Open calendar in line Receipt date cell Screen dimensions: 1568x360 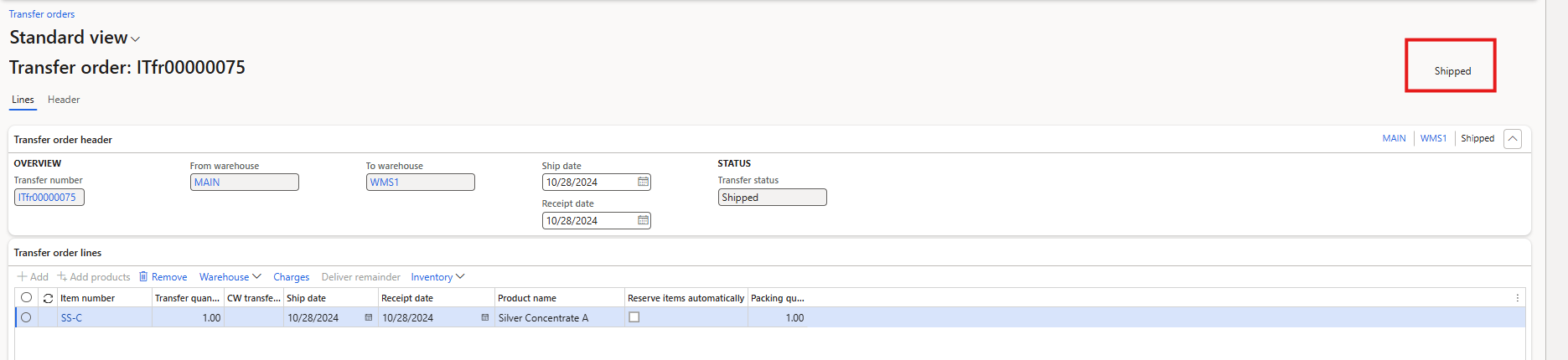pyautogui.click(x=484, y=317)
